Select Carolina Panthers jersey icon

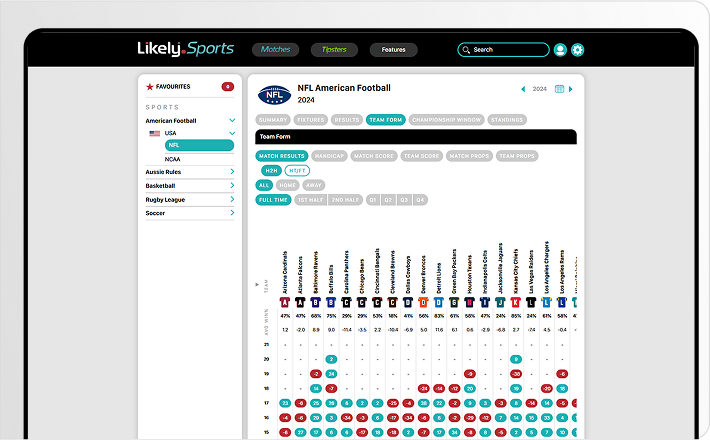click(346, 302)
